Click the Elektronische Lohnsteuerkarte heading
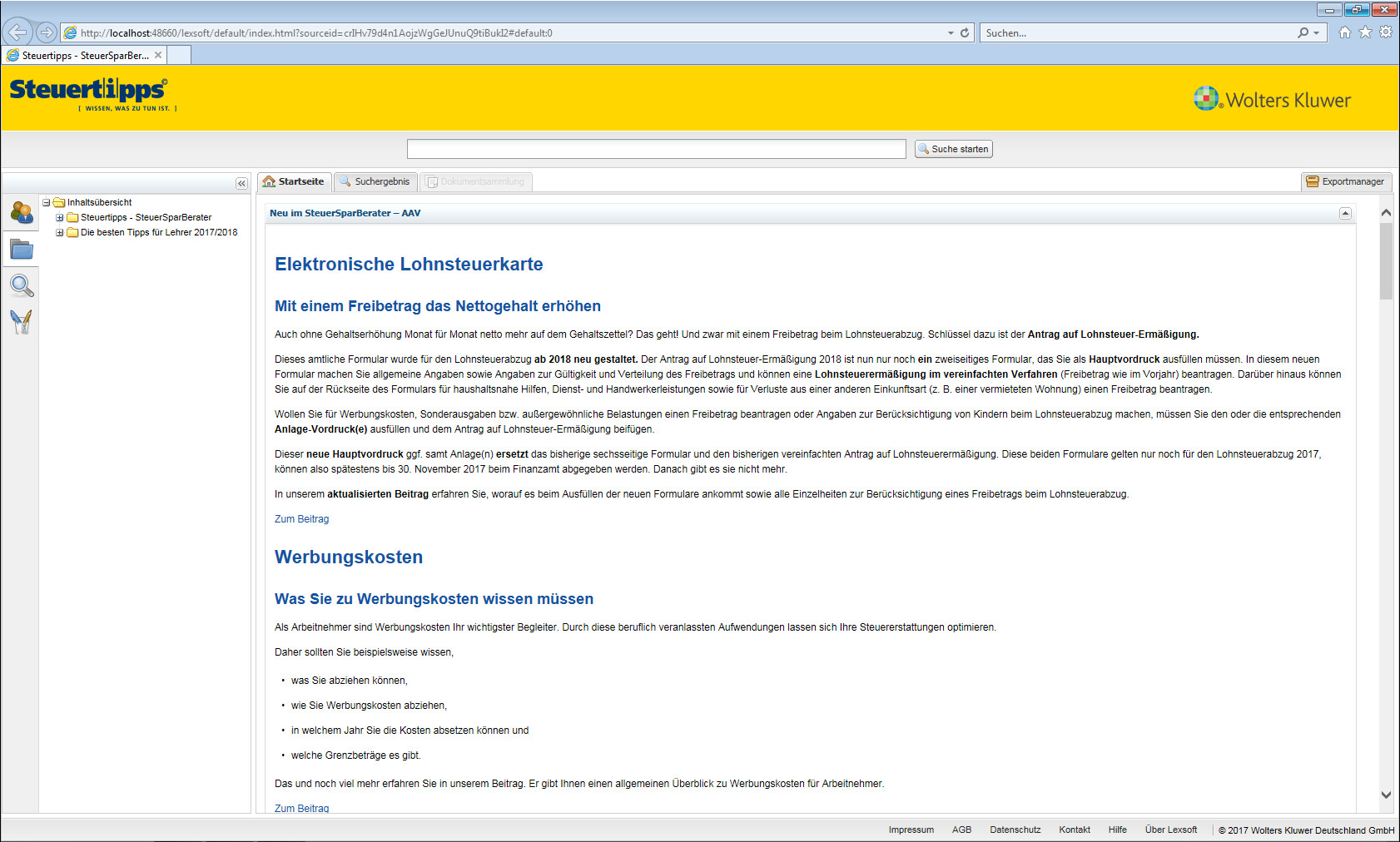 point(409,264)
